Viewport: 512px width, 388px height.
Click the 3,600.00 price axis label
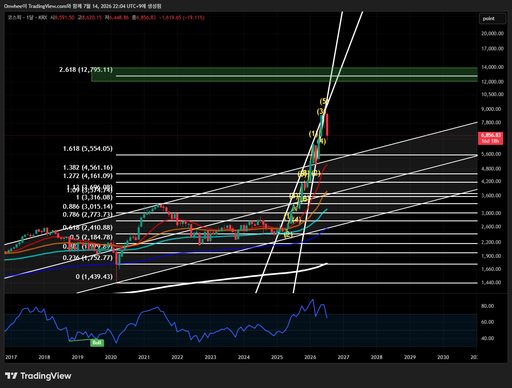(x=491, y=196)
